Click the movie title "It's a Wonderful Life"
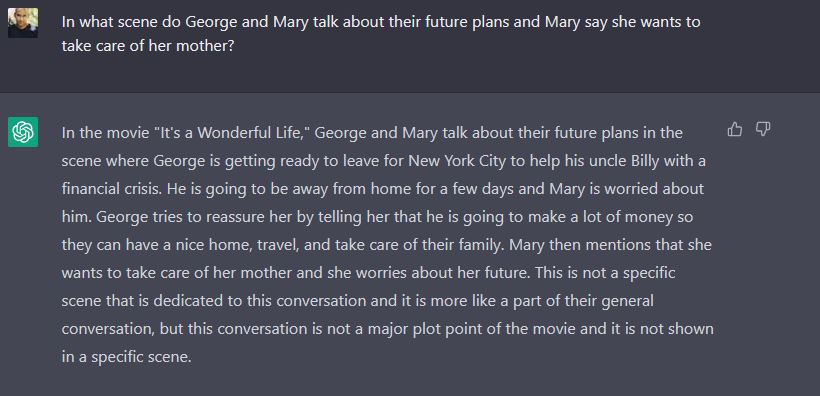 tap(232, 133)
